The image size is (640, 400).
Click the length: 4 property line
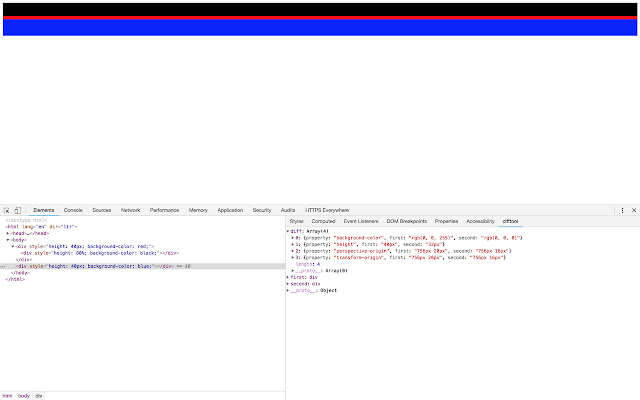click(308, 264)
